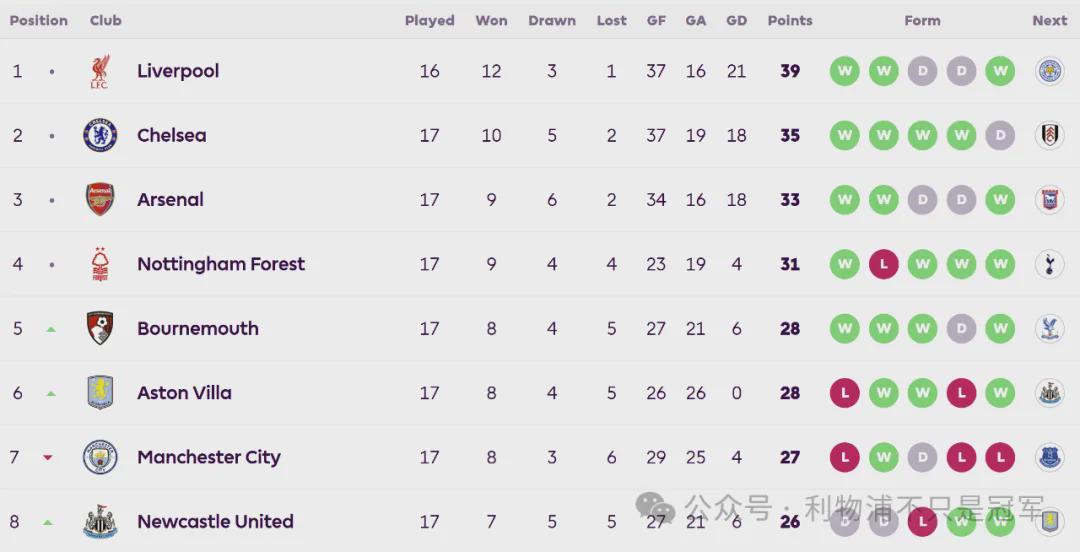Click the Crystal Palace crest in Bournemouth's row

[x=1050, y=329]
